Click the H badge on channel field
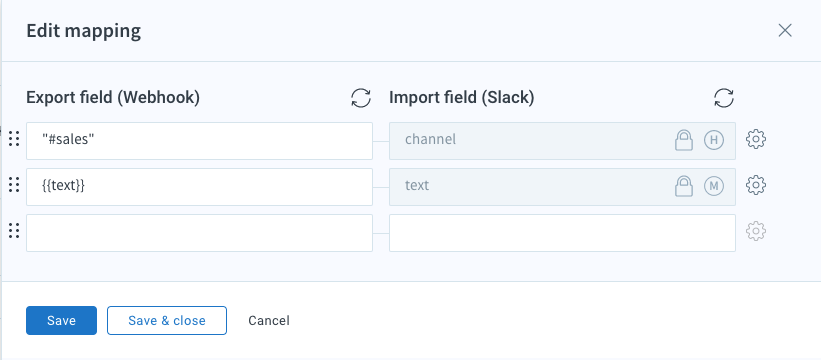This screenshot has height=360, width=821. 714,140
